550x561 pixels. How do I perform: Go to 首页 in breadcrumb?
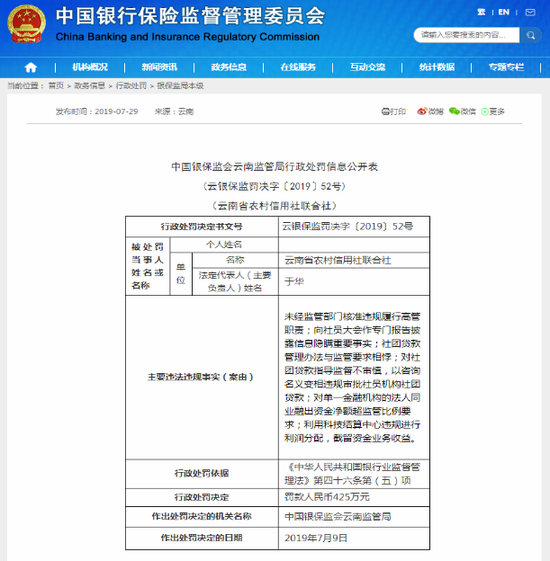(56, 86)
